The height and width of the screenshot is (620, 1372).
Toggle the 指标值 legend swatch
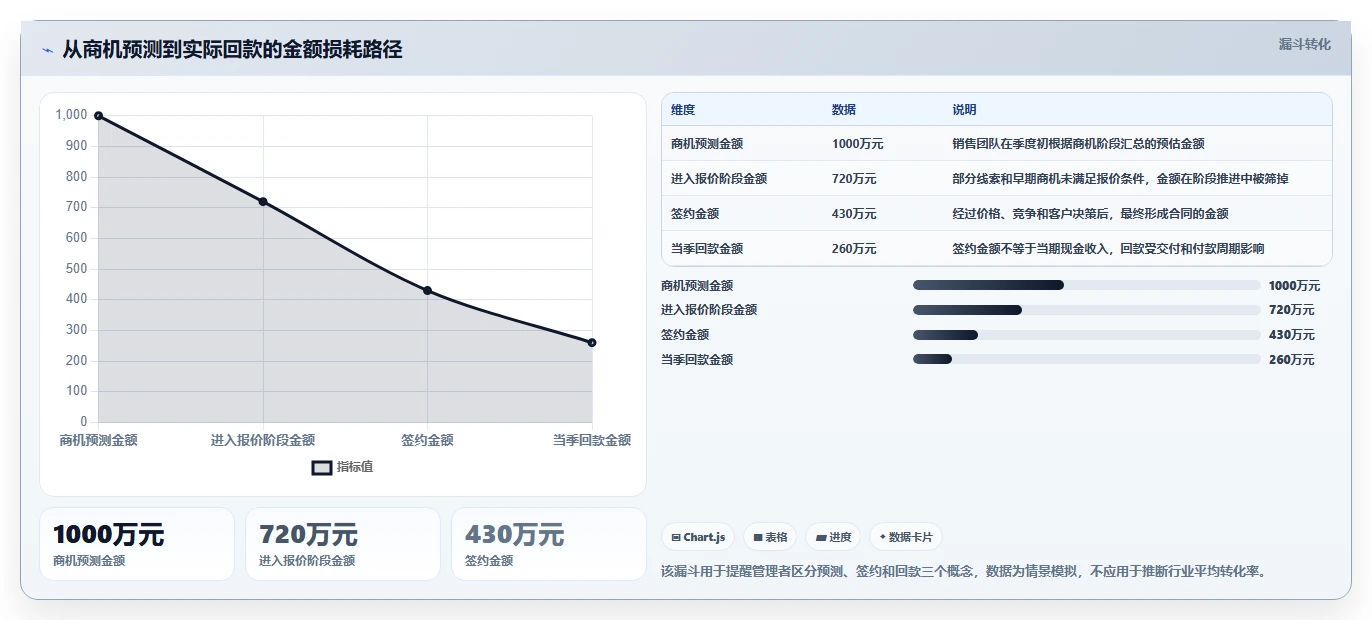[322, 467]
